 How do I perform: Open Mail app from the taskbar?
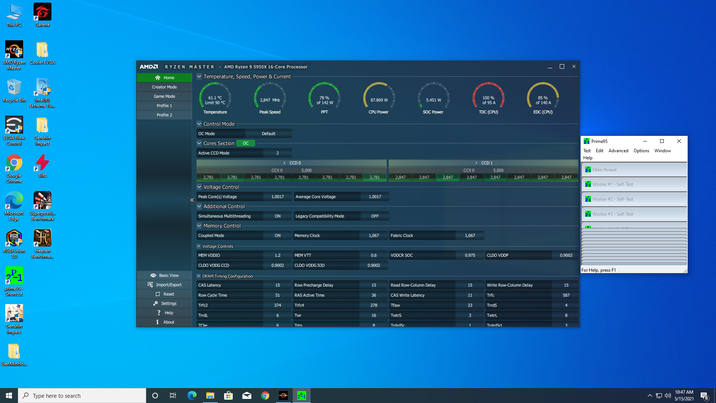247,395
